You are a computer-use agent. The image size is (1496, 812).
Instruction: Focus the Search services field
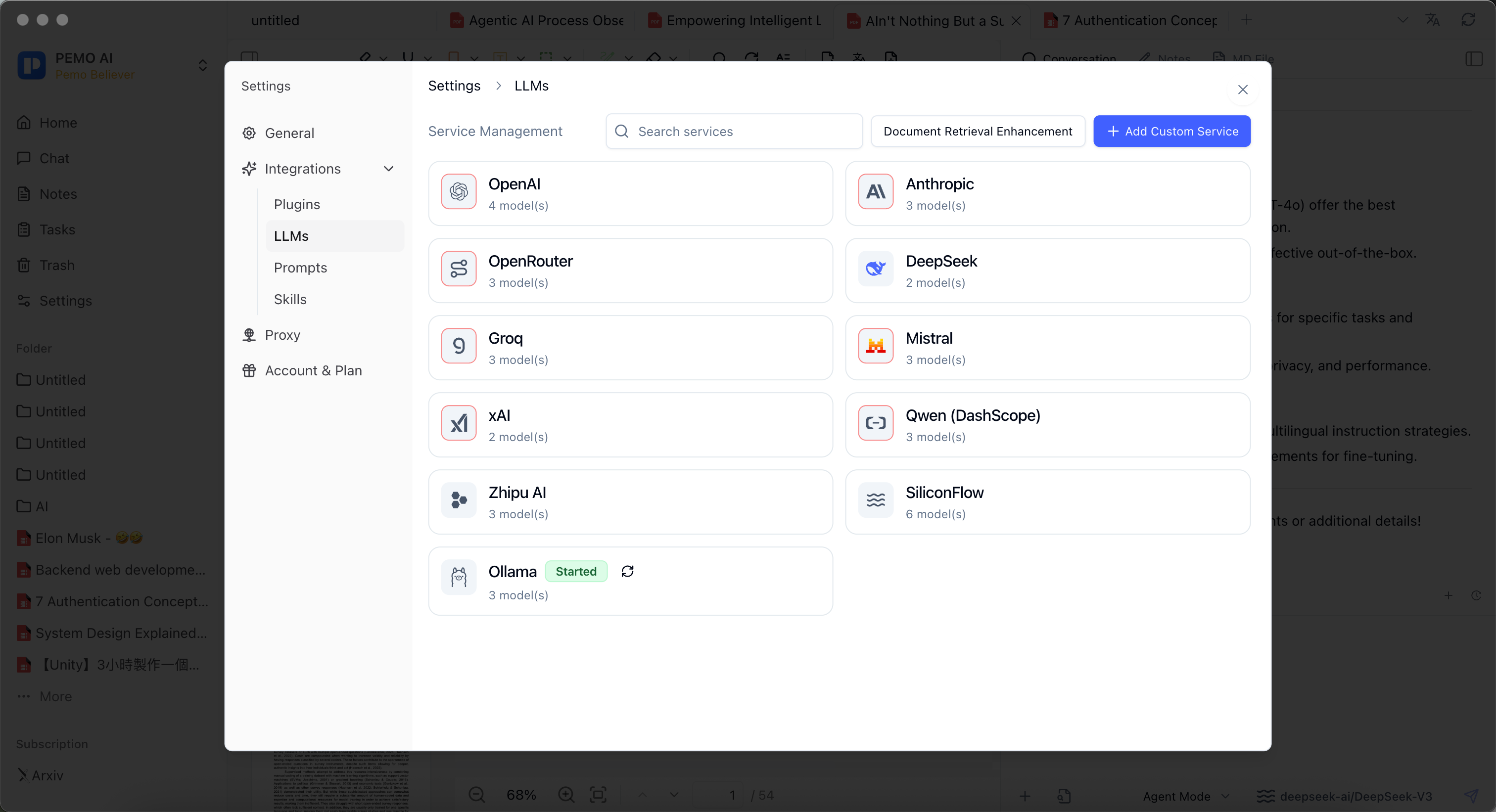coord(734,132)
